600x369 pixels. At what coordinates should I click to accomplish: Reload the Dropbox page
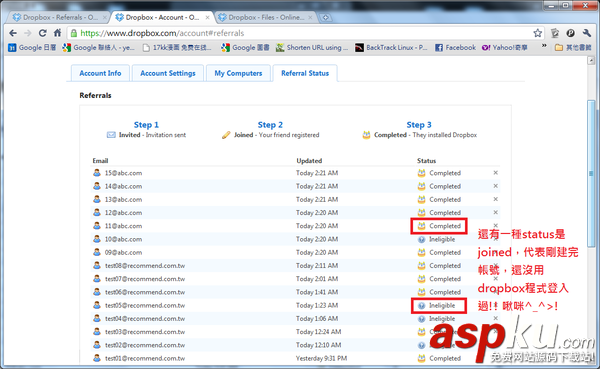pos(42,33)
